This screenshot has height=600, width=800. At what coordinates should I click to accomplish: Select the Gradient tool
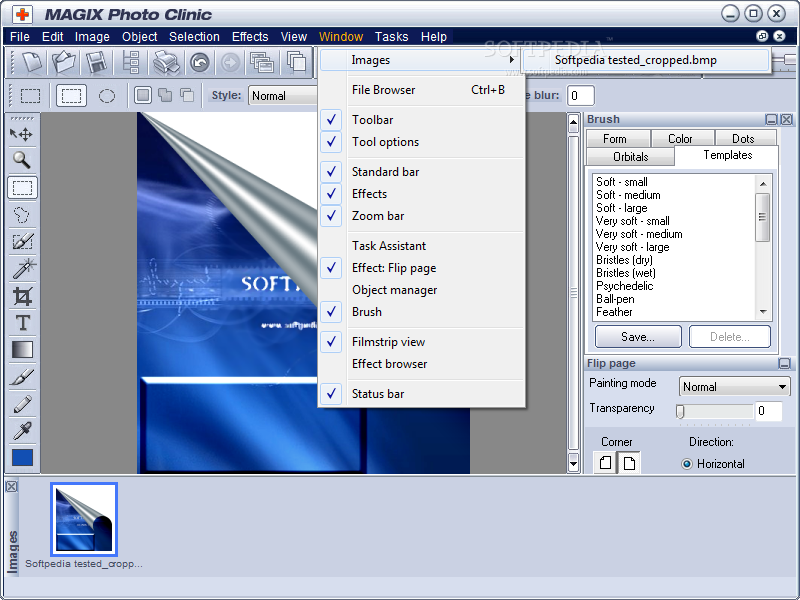point(22,350)
